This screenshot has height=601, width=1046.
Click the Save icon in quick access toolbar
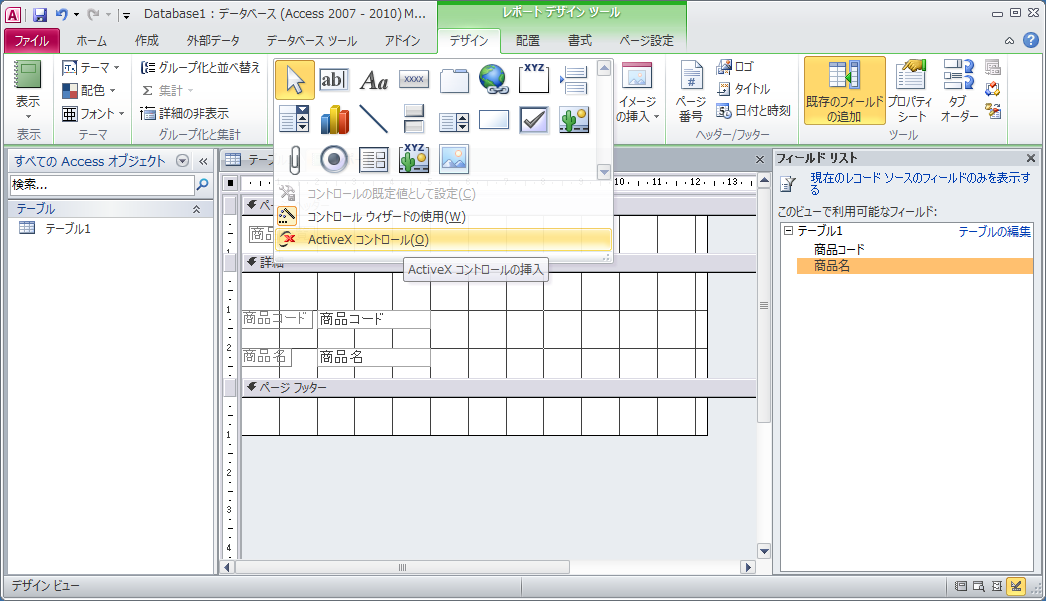coord(39,14)
